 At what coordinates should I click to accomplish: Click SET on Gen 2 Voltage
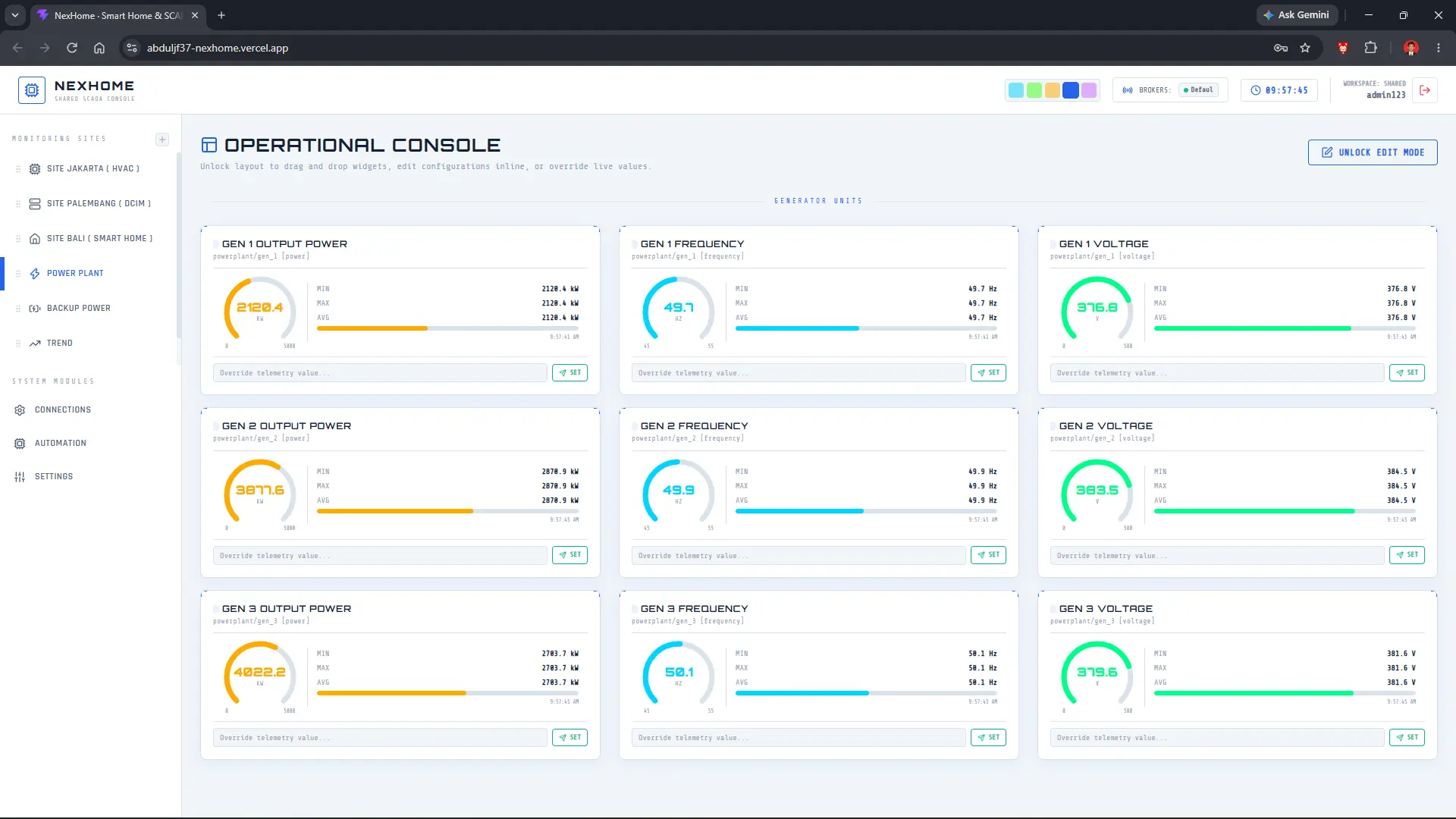(1407, 555)
